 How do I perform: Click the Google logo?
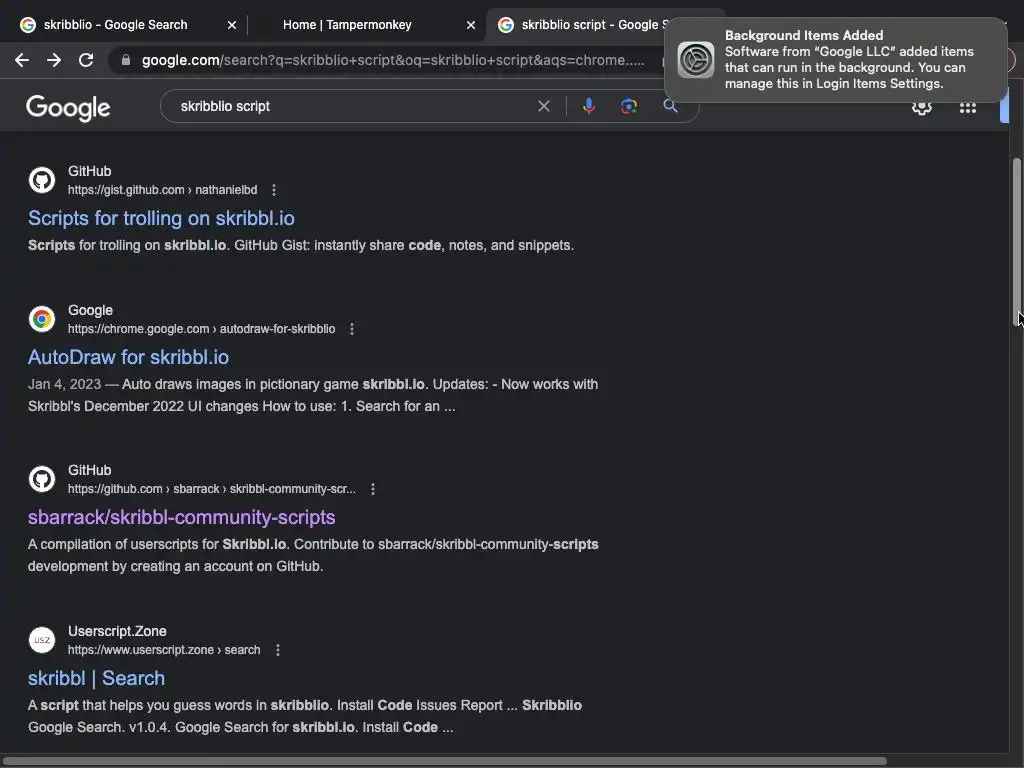pos(68,108)
